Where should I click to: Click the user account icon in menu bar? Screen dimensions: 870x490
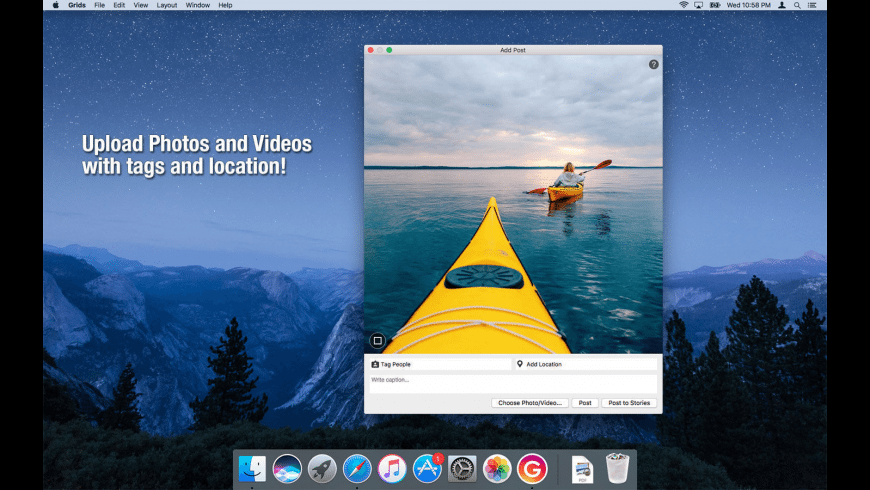[x=782, y=5]
